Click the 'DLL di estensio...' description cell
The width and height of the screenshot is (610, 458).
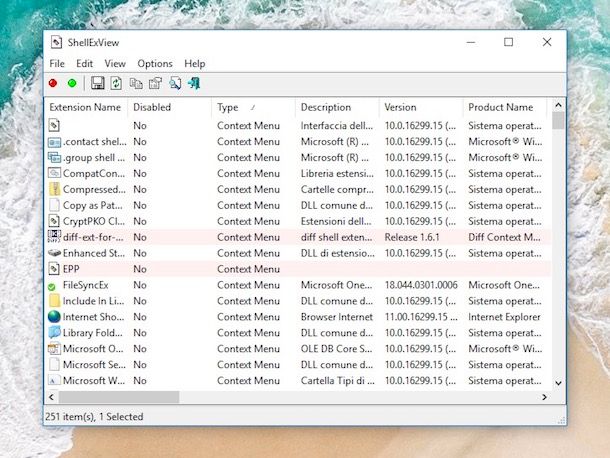pyautogui.click(x=337, y=254)
